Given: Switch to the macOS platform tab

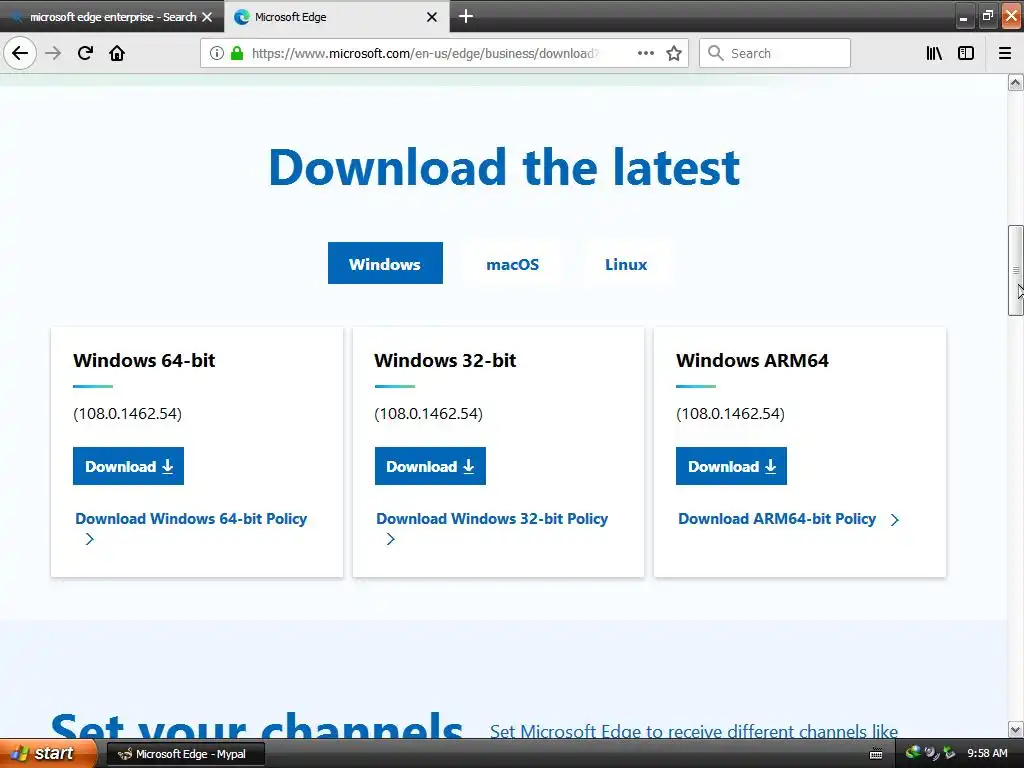Looking at the screenshot, I should point(513,264).
